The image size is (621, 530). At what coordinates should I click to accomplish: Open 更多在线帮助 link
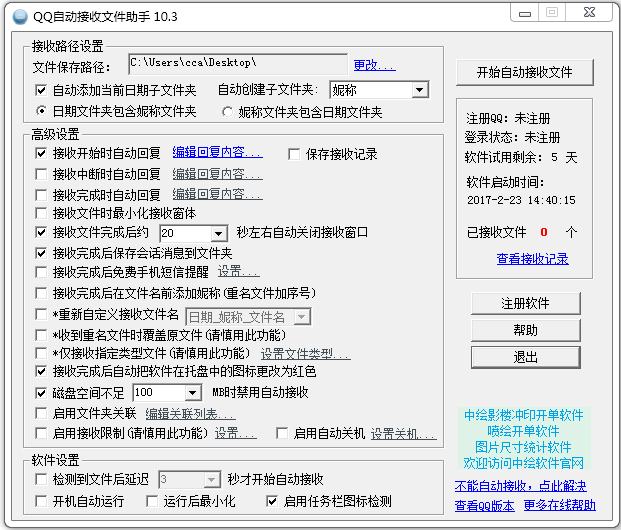point(560,505)
